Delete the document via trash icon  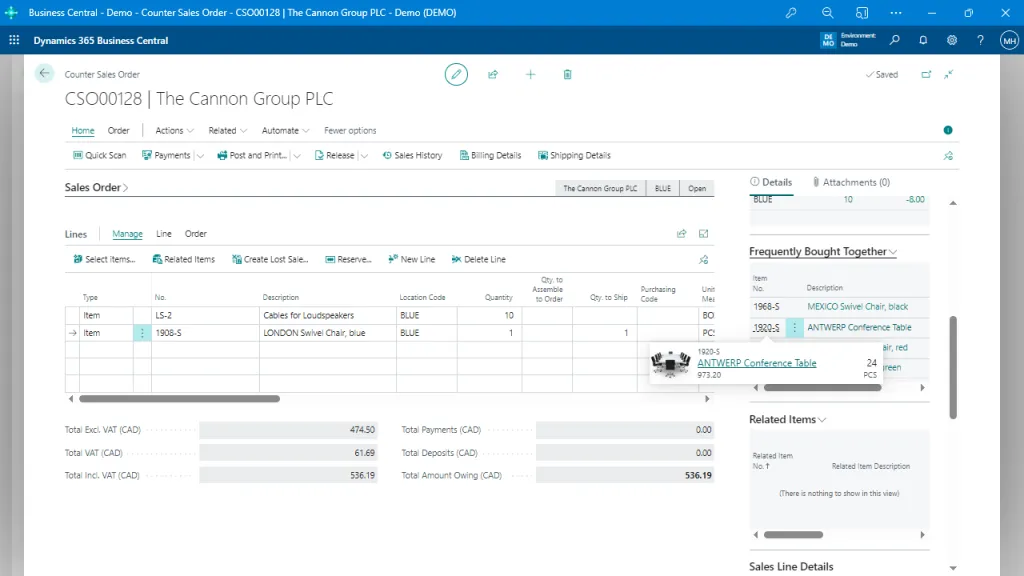tap(567, 74)
